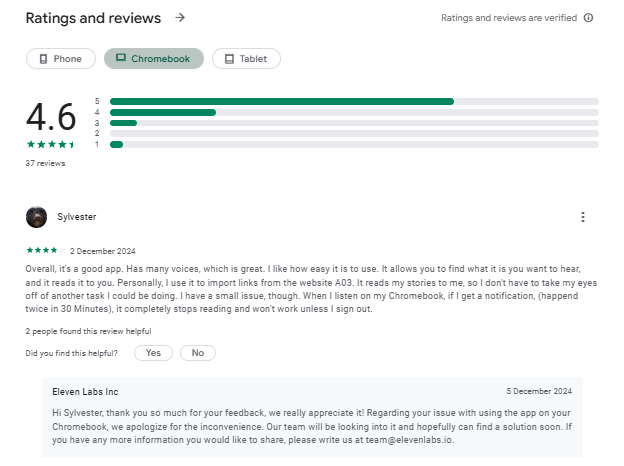
Task: Click the 5-star rating bar
Action: [x=354, y=101]
